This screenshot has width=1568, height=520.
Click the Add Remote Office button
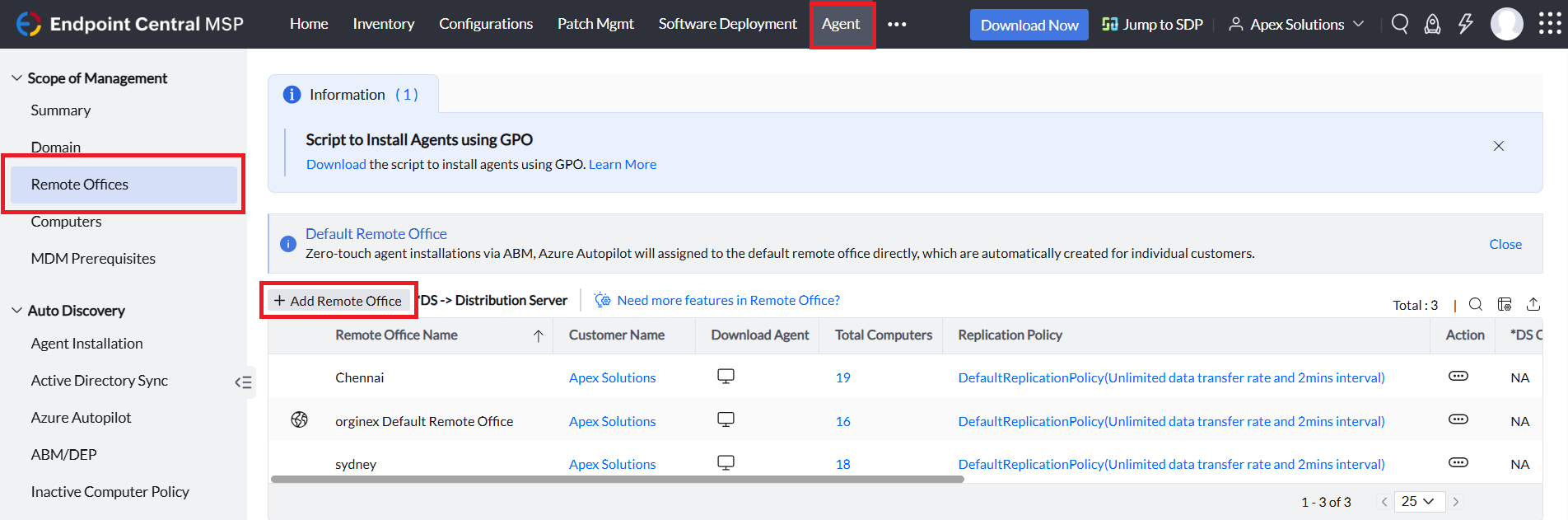tap(338, 301)
